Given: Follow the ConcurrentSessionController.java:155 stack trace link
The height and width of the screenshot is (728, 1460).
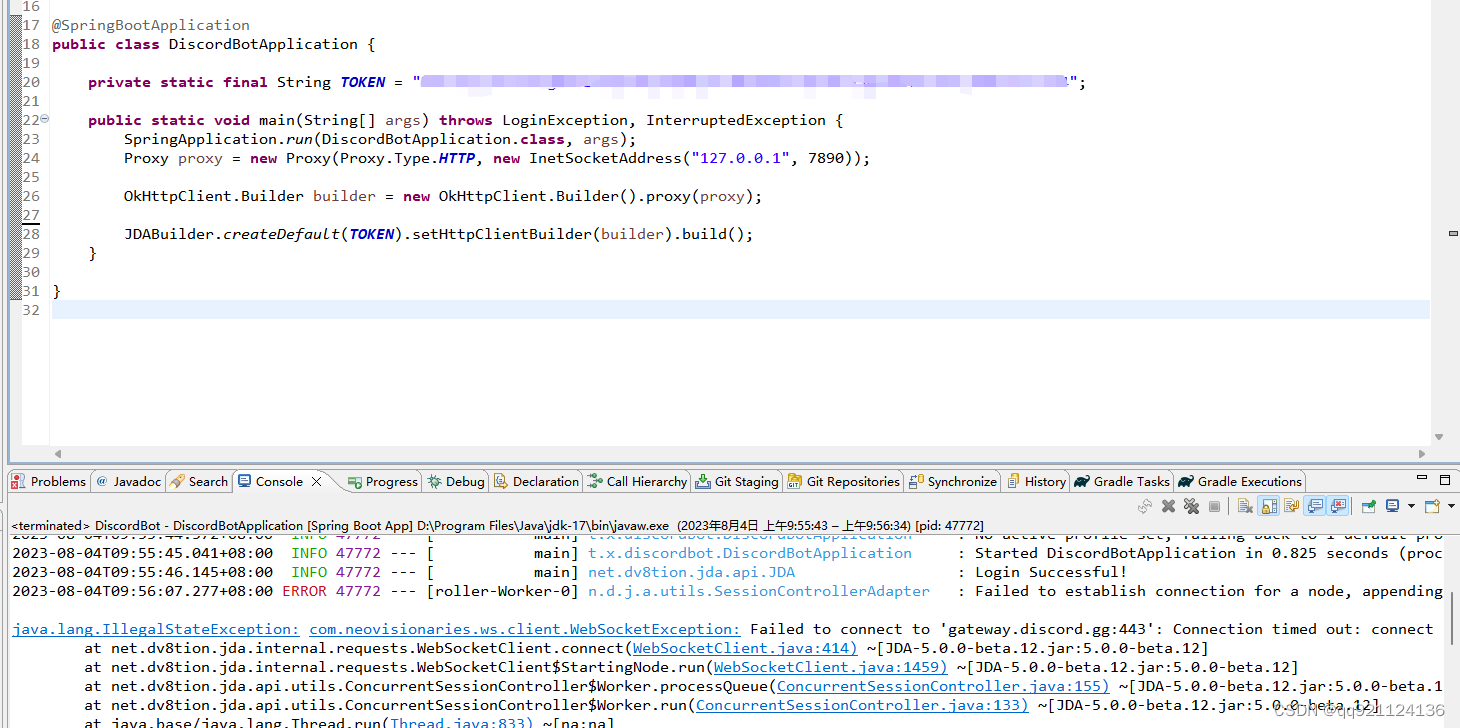Looking at the screenshot, I should tap(941, 686).
